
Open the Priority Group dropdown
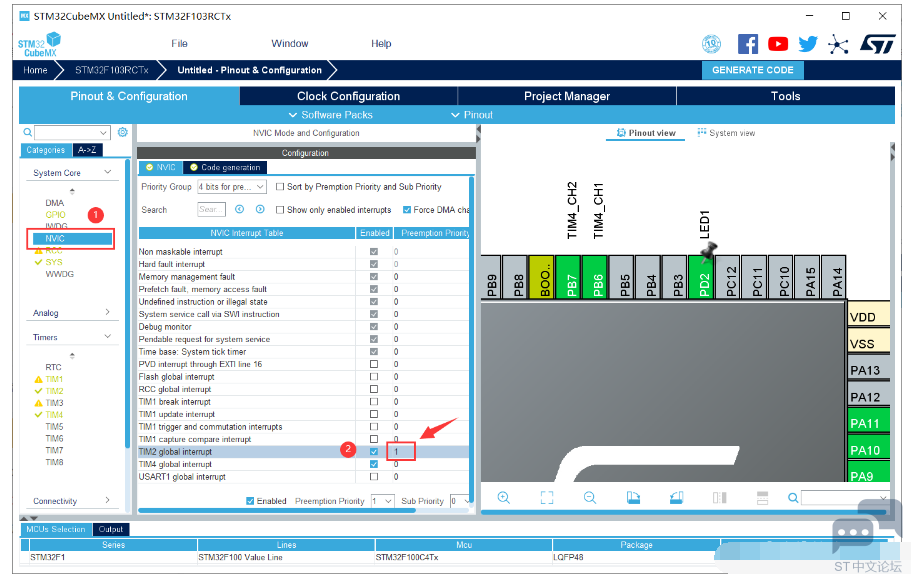pos(232,187)
